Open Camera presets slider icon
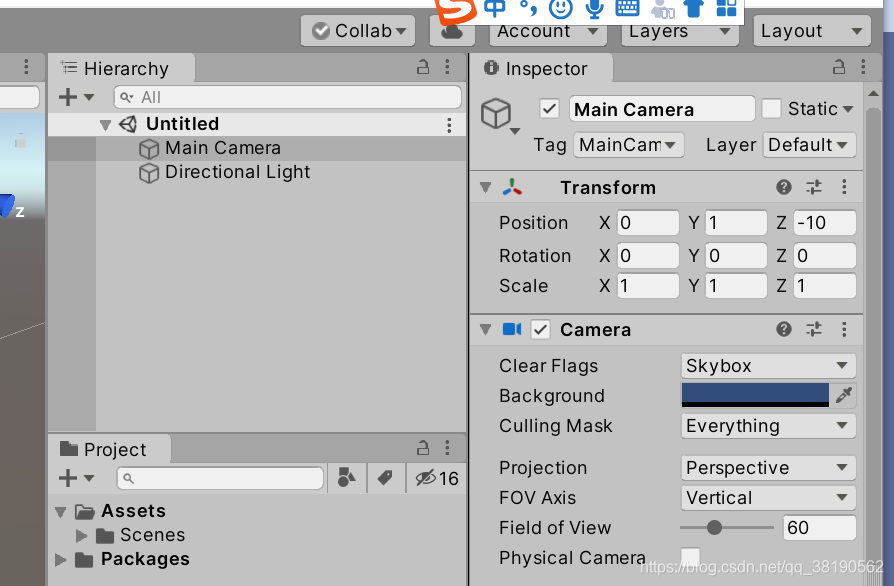894x586 pixels. tap(814, 329)
